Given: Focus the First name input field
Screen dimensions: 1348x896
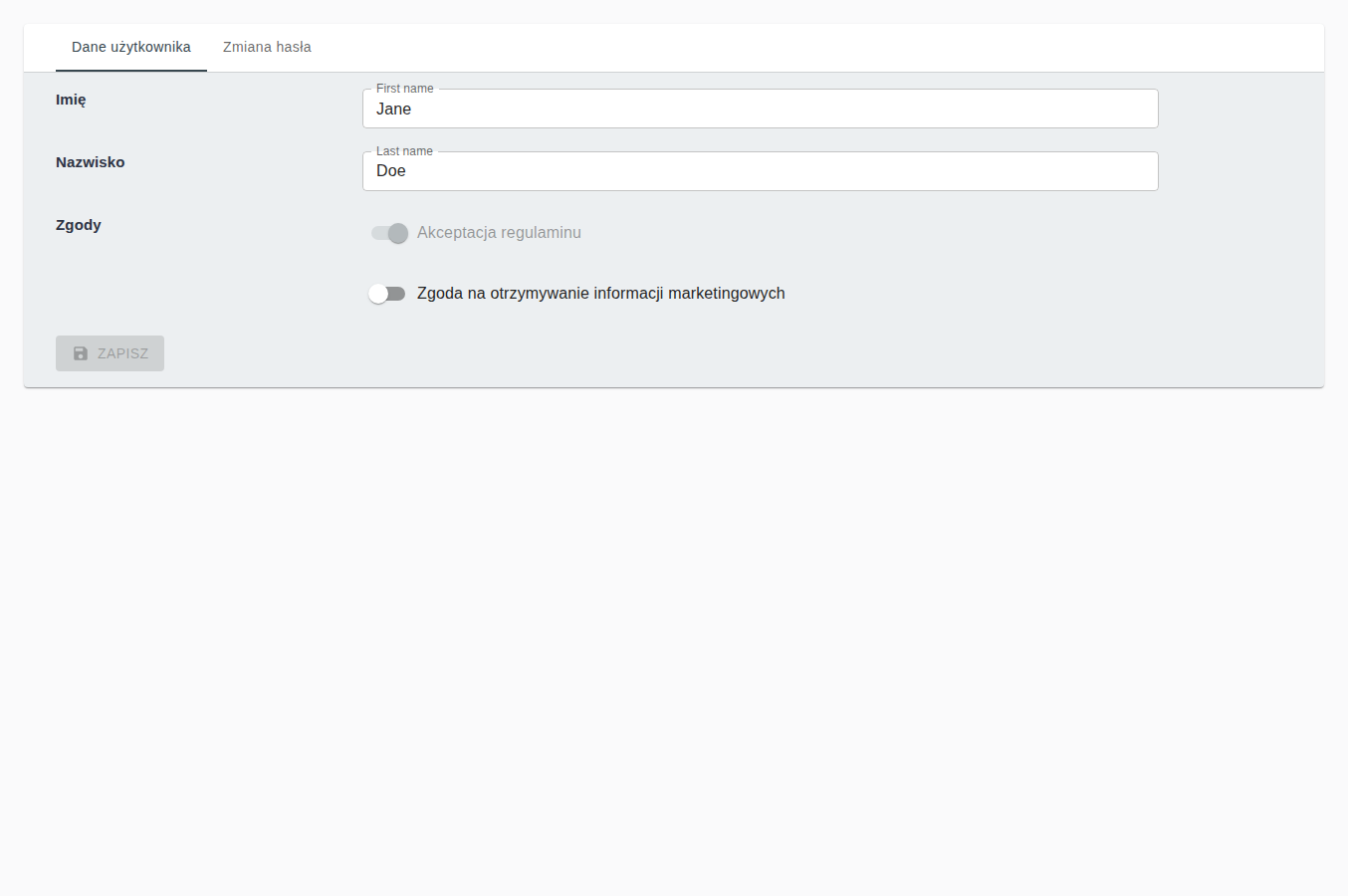Looking at the screenshot, I should pos(761,109).
